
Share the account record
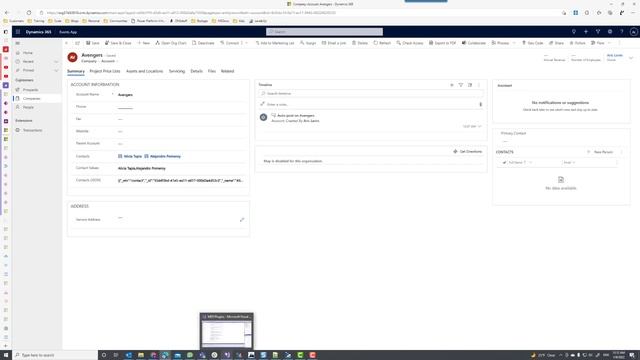click(x=556, y=43)
